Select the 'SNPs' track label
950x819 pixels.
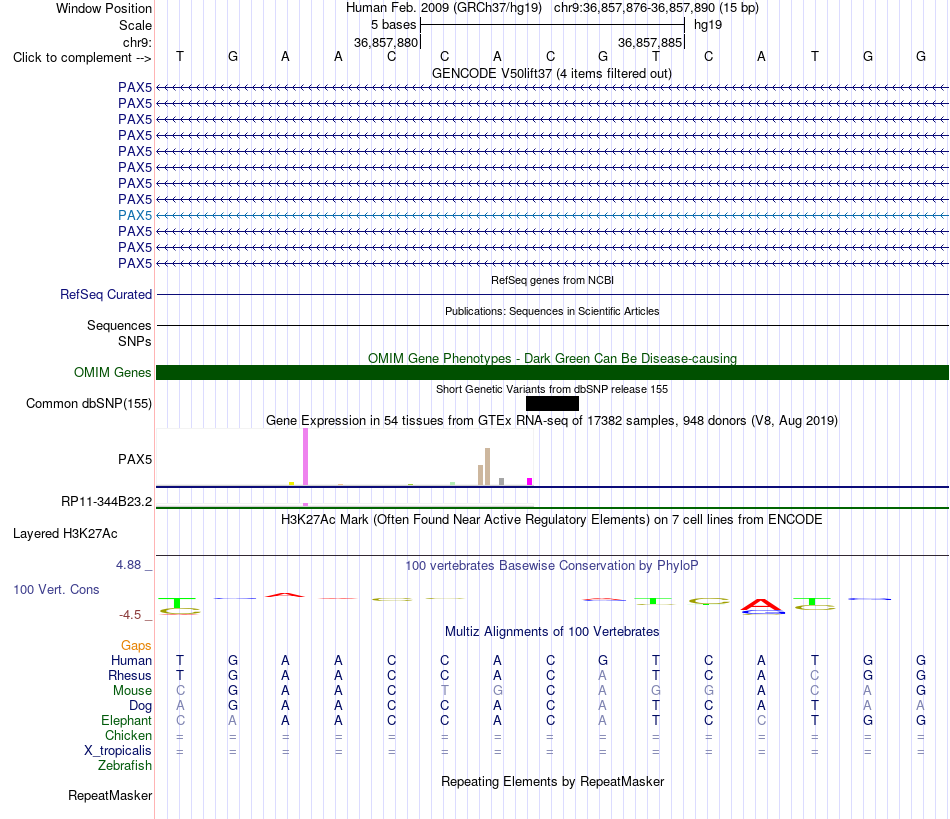(x=135, y=342)
